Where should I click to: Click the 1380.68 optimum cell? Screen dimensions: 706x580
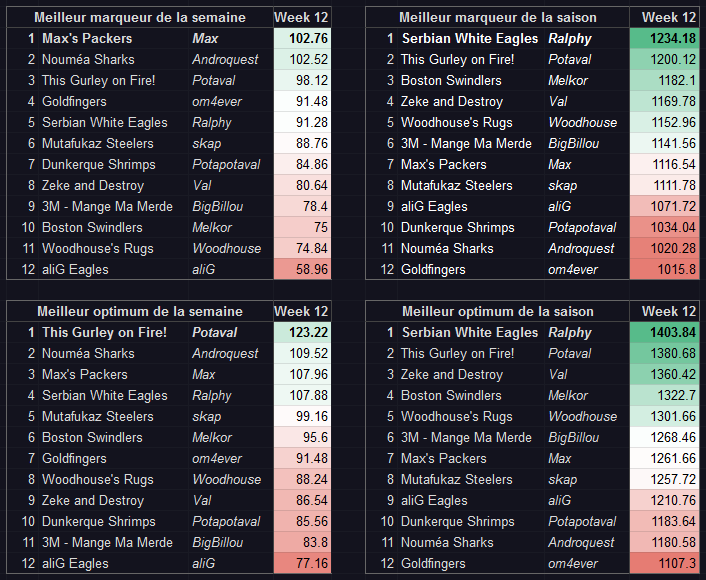click(x=664, y=354)
